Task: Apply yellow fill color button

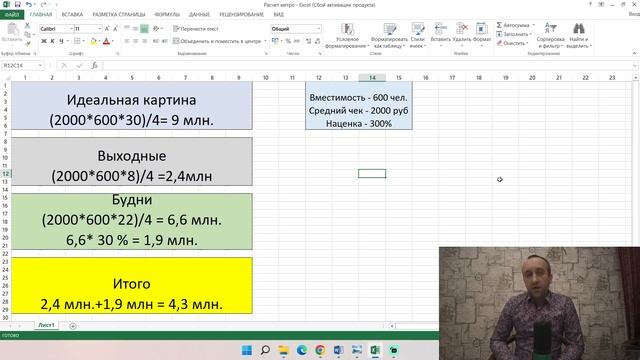Action: coord(93,41)
